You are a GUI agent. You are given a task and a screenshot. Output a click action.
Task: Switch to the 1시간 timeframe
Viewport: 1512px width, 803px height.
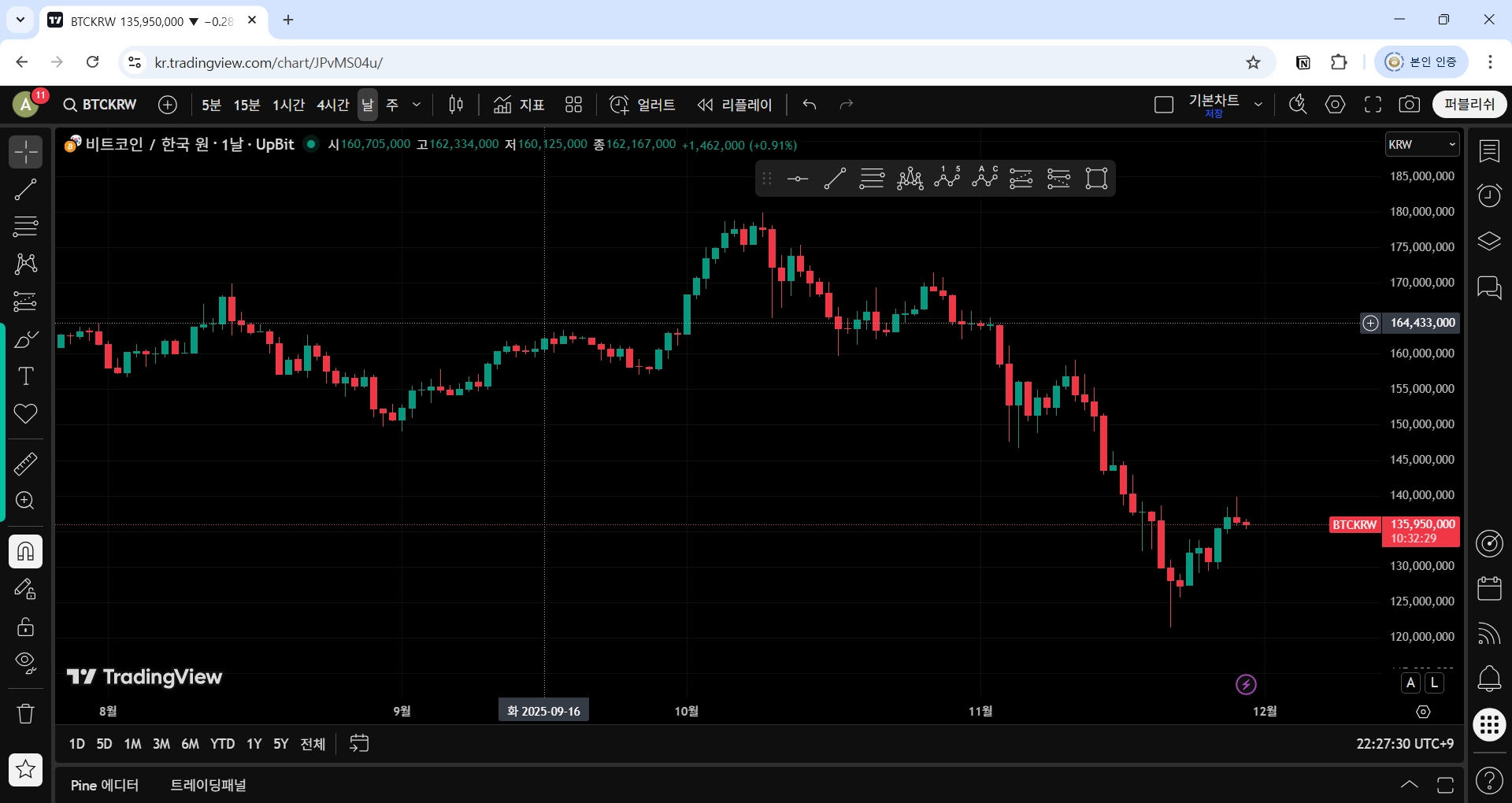click(288, 105)
